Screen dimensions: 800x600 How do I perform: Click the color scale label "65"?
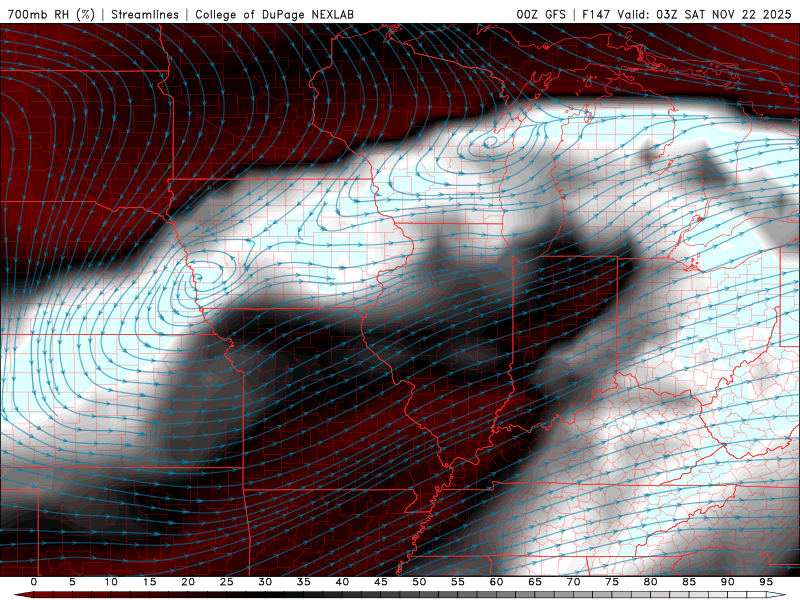pos(535,582)
